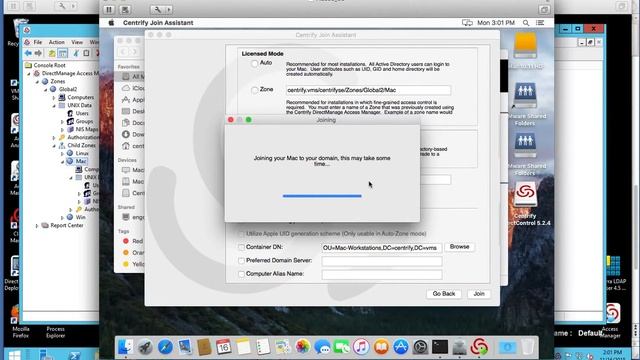Open Spotlight search in the menu bar
The image size is (640, 360).
526,23
